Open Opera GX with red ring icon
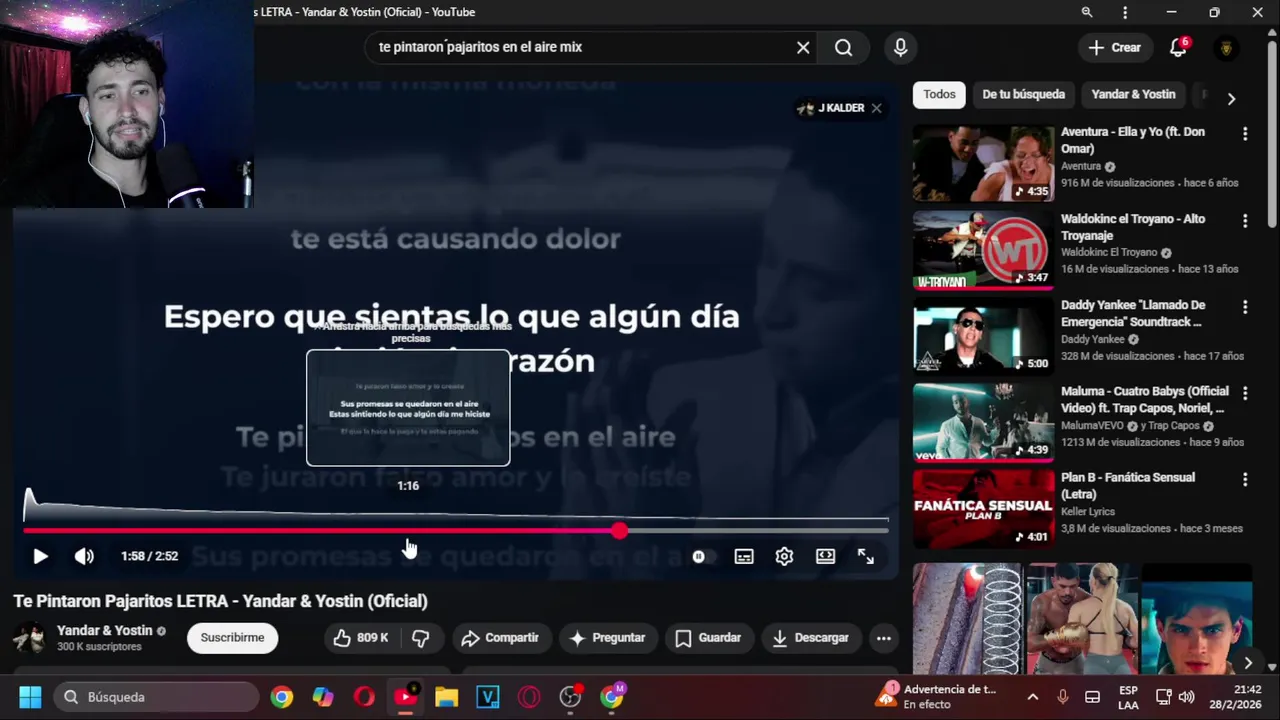Viewport: 1280px width, 720px height. pyautogui.click(x=528, y=697)
